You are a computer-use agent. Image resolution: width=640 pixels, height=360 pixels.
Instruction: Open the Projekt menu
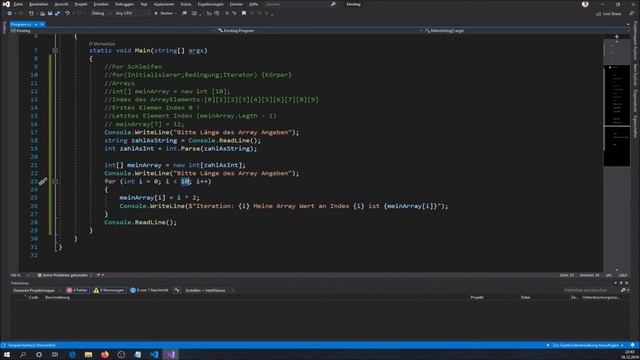(x=81, y=4)
